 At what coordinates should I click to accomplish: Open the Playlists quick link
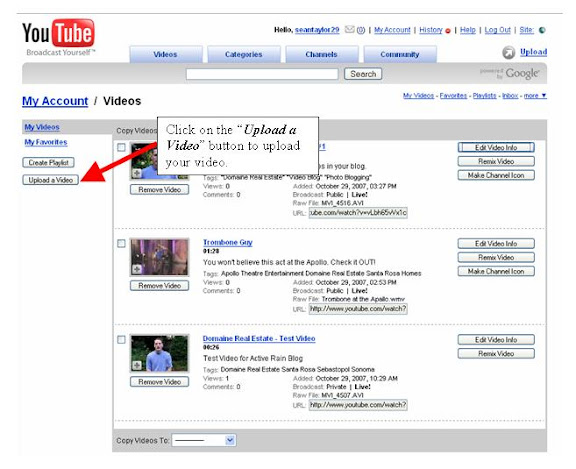click(x=485, y=95)
